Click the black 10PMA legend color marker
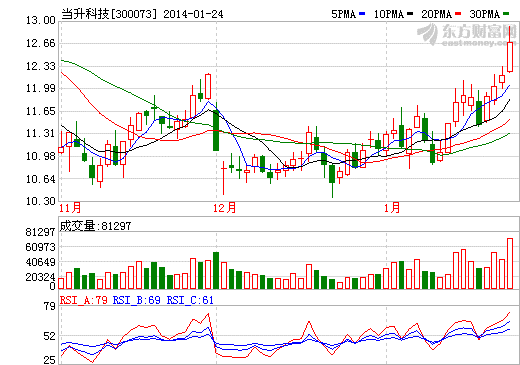This screenshot has height=365, width=520. [x=410, y=14]
